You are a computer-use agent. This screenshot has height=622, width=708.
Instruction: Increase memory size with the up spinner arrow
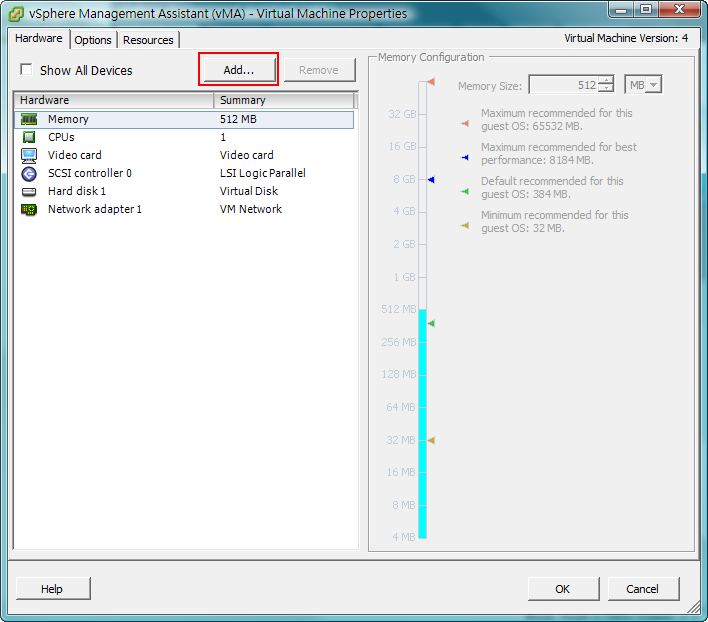(606, 80)
